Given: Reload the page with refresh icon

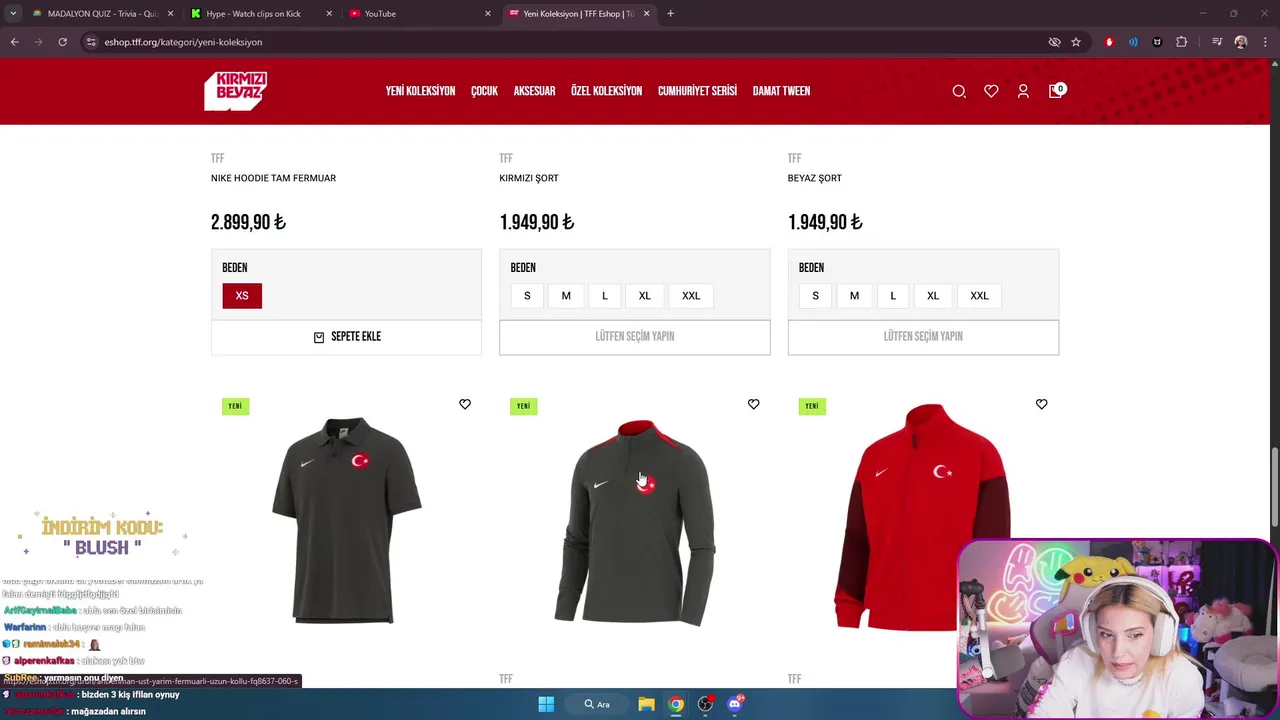Looking at the screenshot, I should [x=62, y=42].
